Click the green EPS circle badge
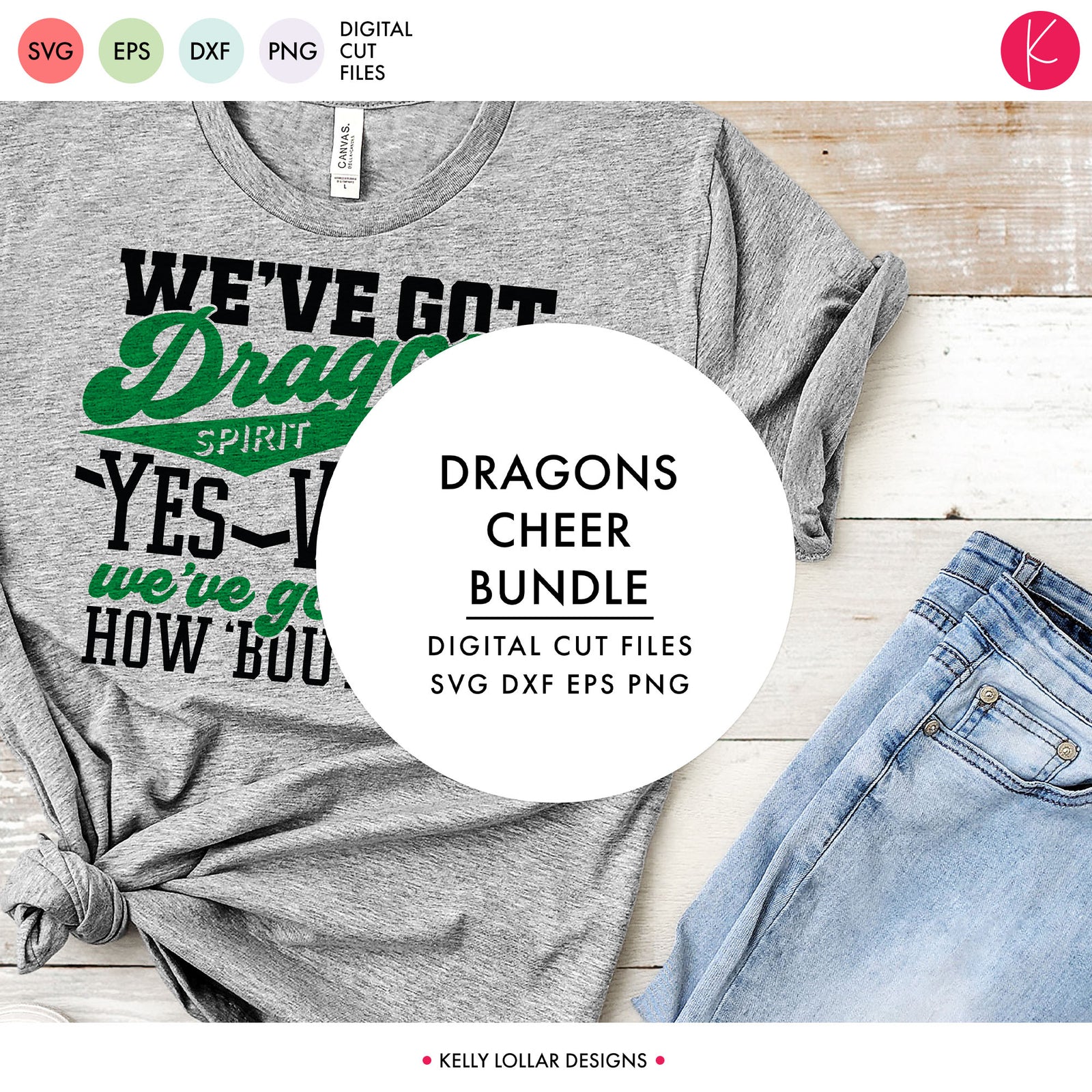 pyautogui.click(x=131, y=51)
